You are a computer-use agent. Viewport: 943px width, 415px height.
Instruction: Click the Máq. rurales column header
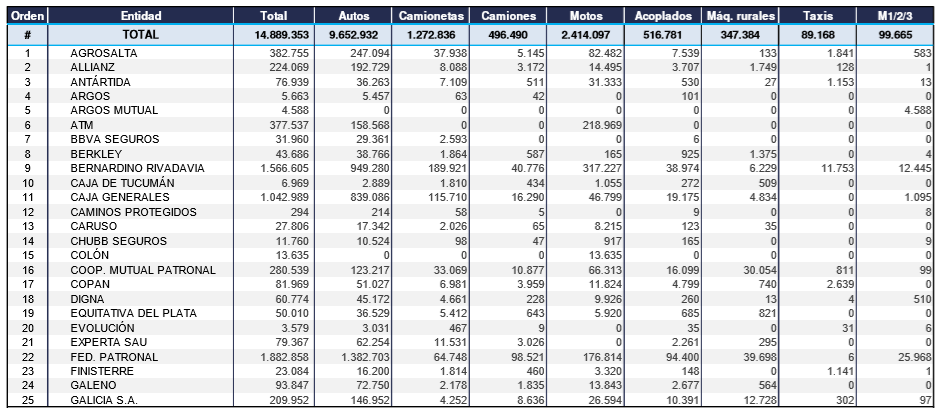[x=741, y=16]
